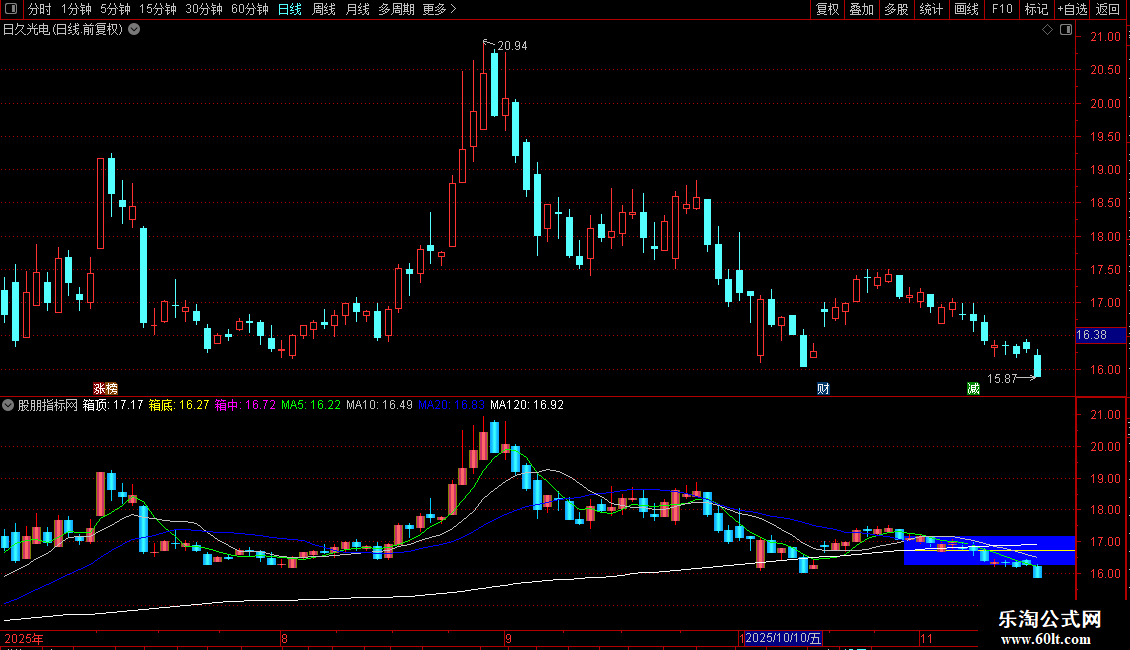This screenshot has height=650, width=1130.
Task: Click the MA5: 16.22 legend
Action: (311, 405)
